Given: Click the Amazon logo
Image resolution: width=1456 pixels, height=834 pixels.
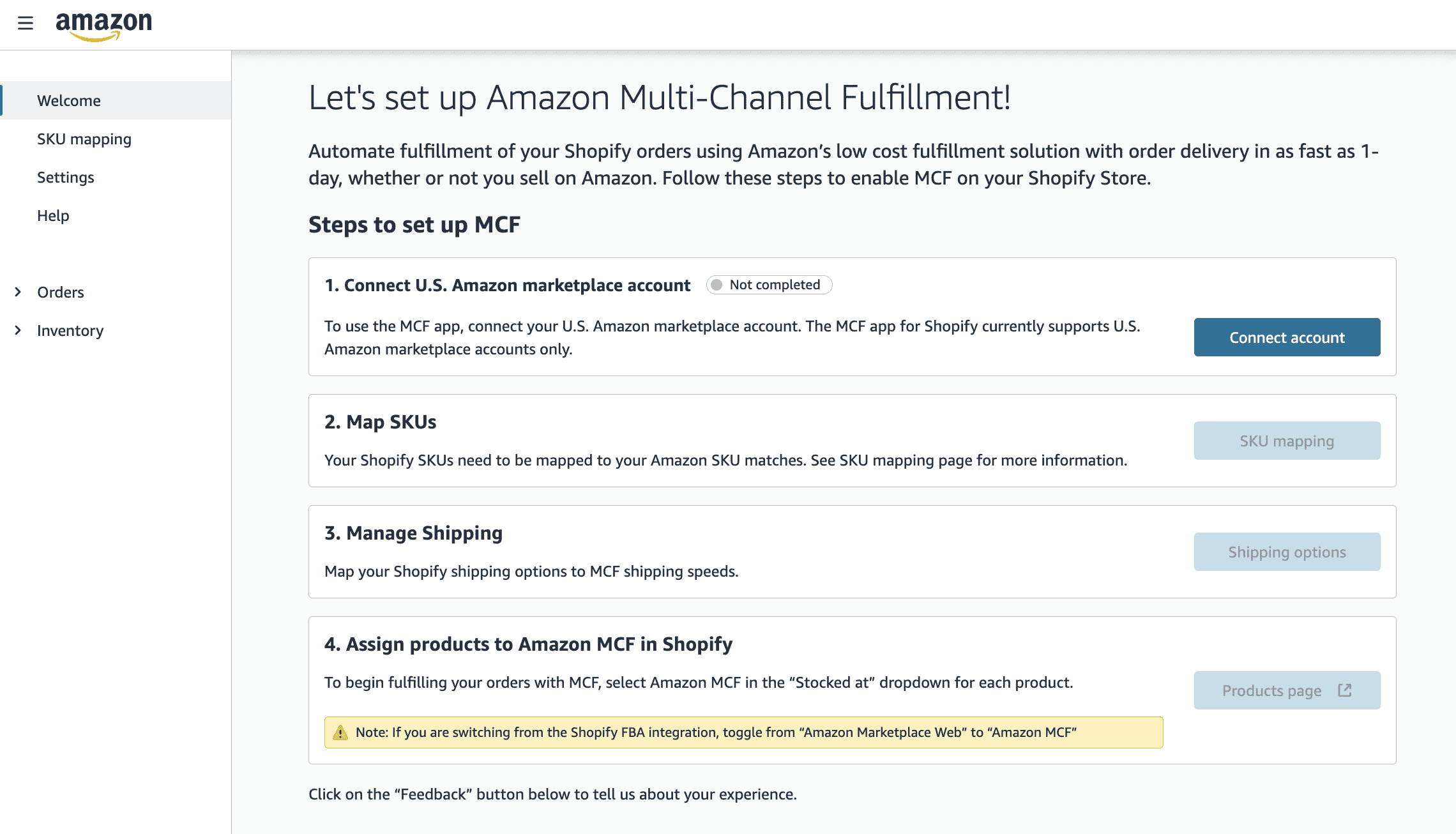Looking at the screenshot, I should (x=104, y=26).
